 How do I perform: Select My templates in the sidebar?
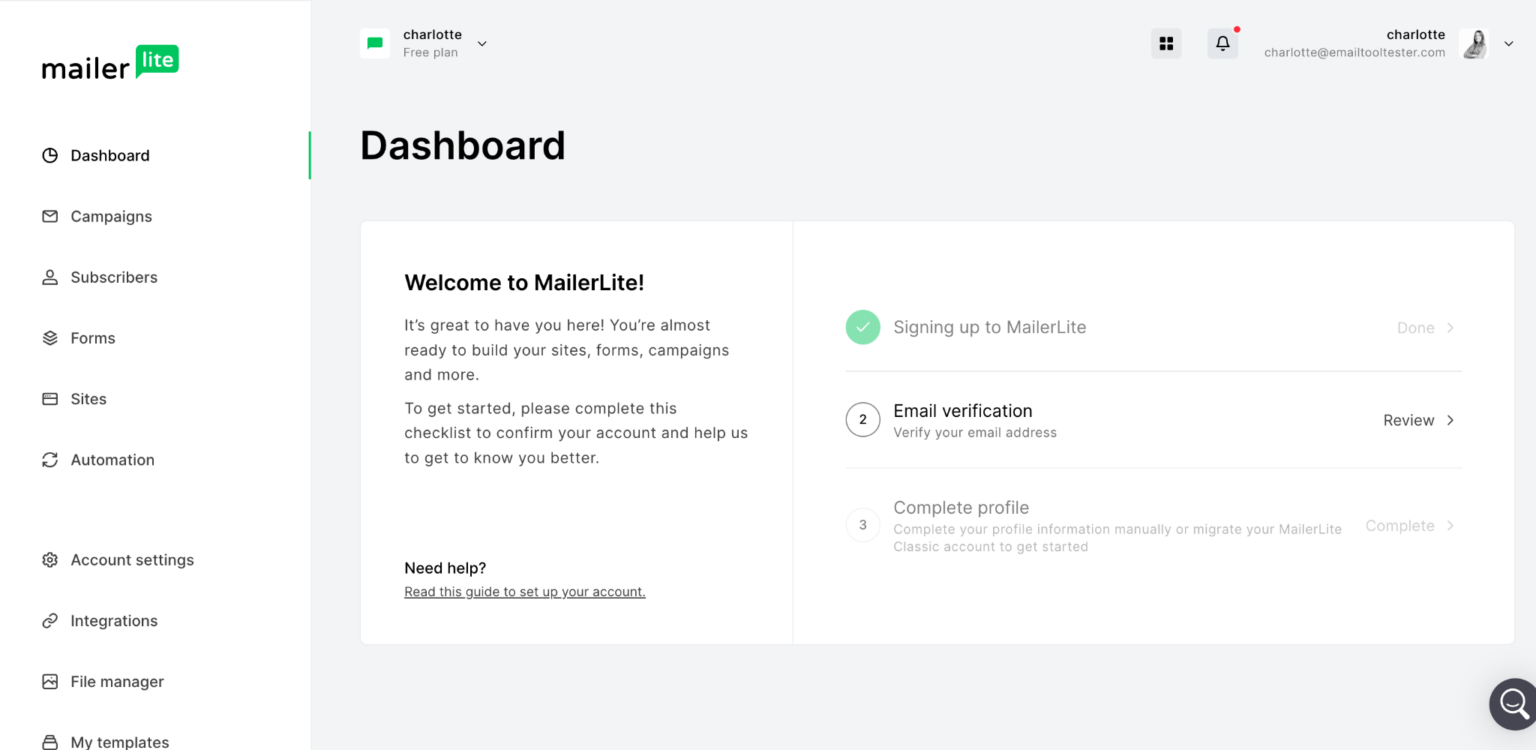(119, 741)
